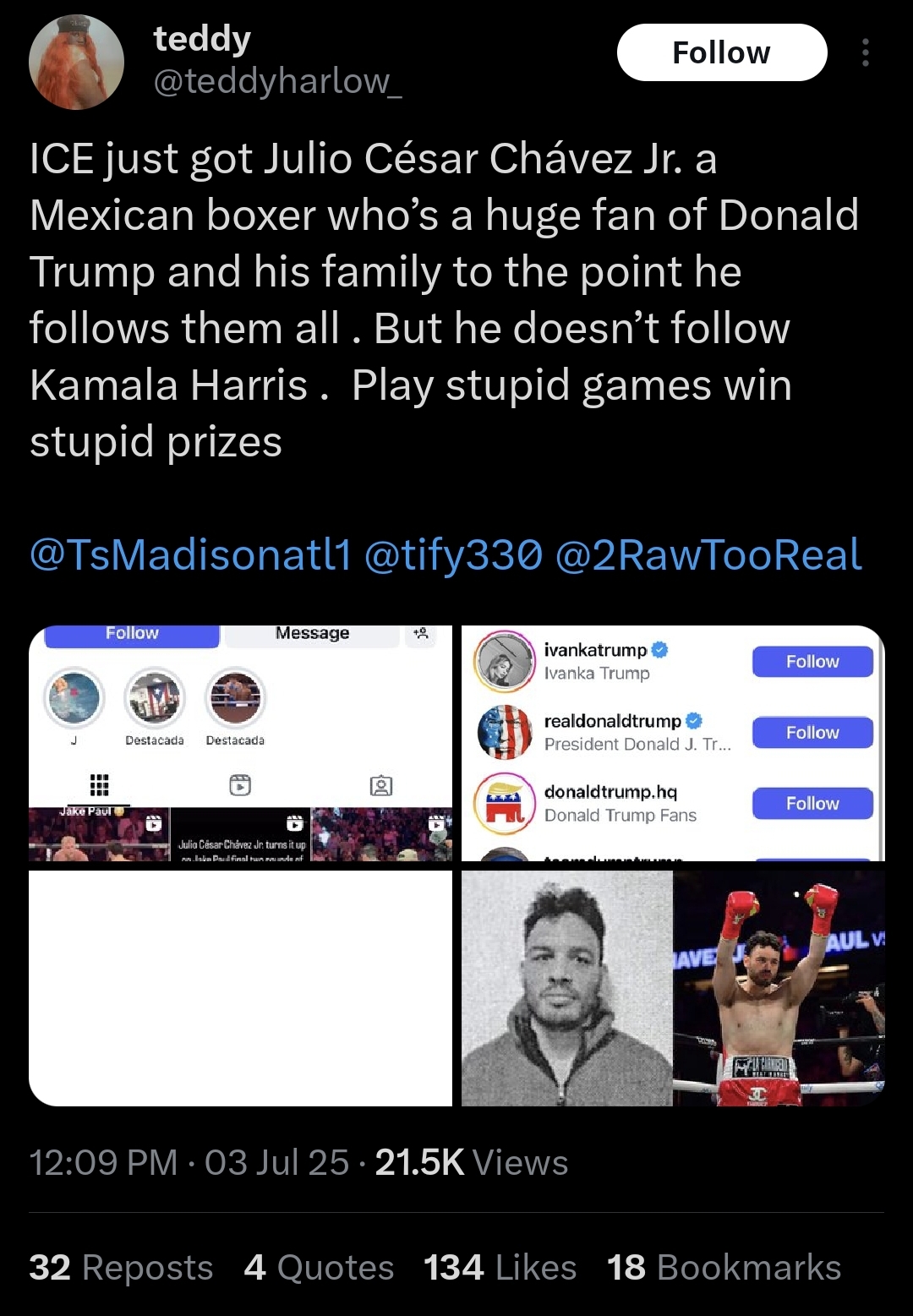Follow the teddy account
The image size is (913, 1316).
(x=722, y=52)
